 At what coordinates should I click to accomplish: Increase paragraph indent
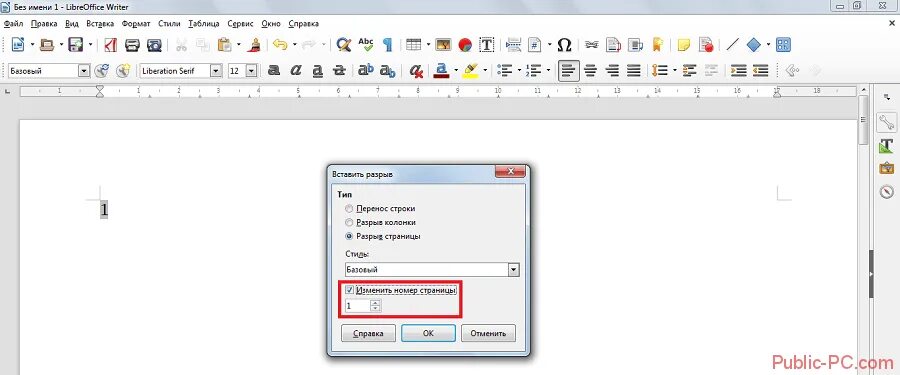pyautogui.click(x=739, y=71)
